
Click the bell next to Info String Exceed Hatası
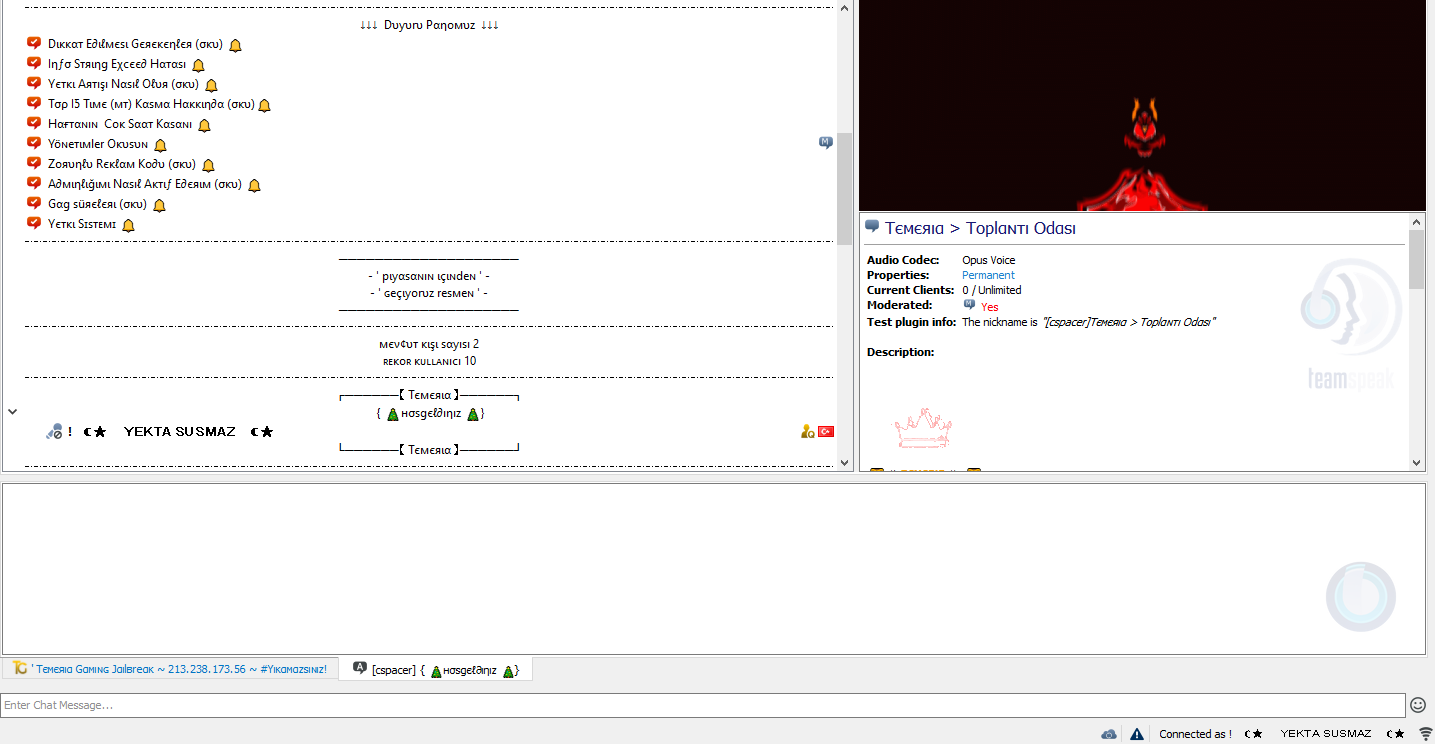click(198, 65)
